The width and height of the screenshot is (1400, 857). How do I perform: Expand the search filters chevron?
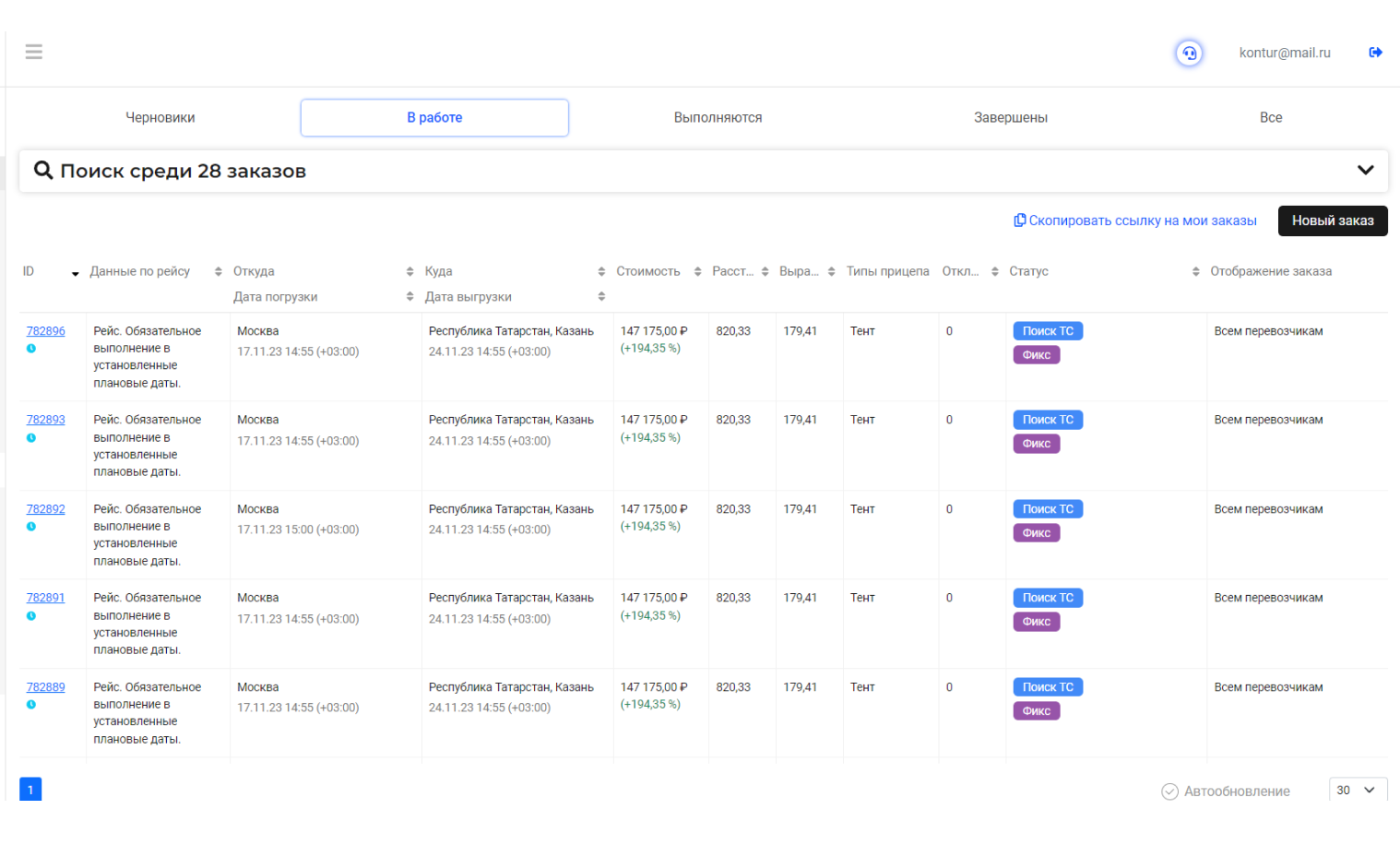click(x=1366, y=170)
